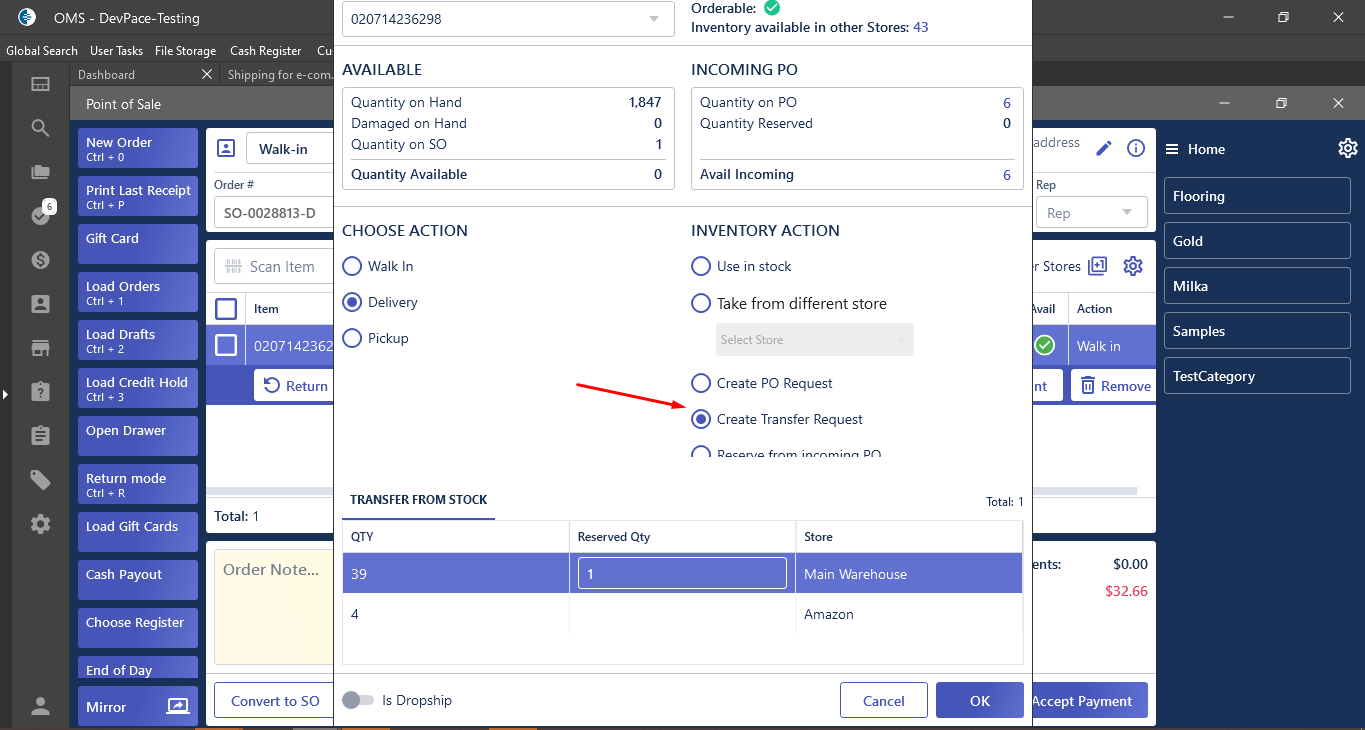Tick the item row checkbox
1365x730 pixels.
226,345
